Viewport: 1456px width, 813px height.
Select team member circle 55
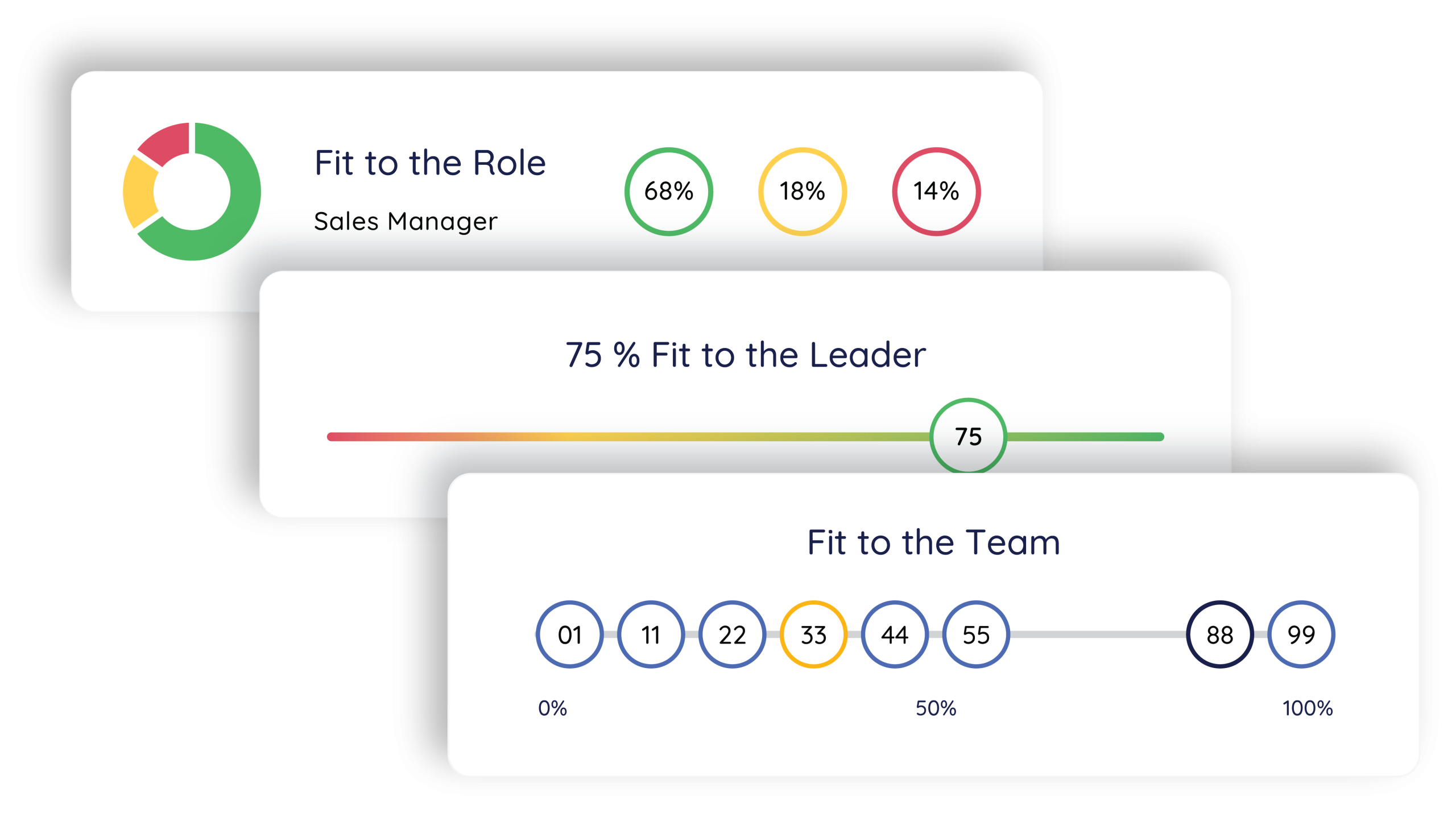(x=976, y=634)
